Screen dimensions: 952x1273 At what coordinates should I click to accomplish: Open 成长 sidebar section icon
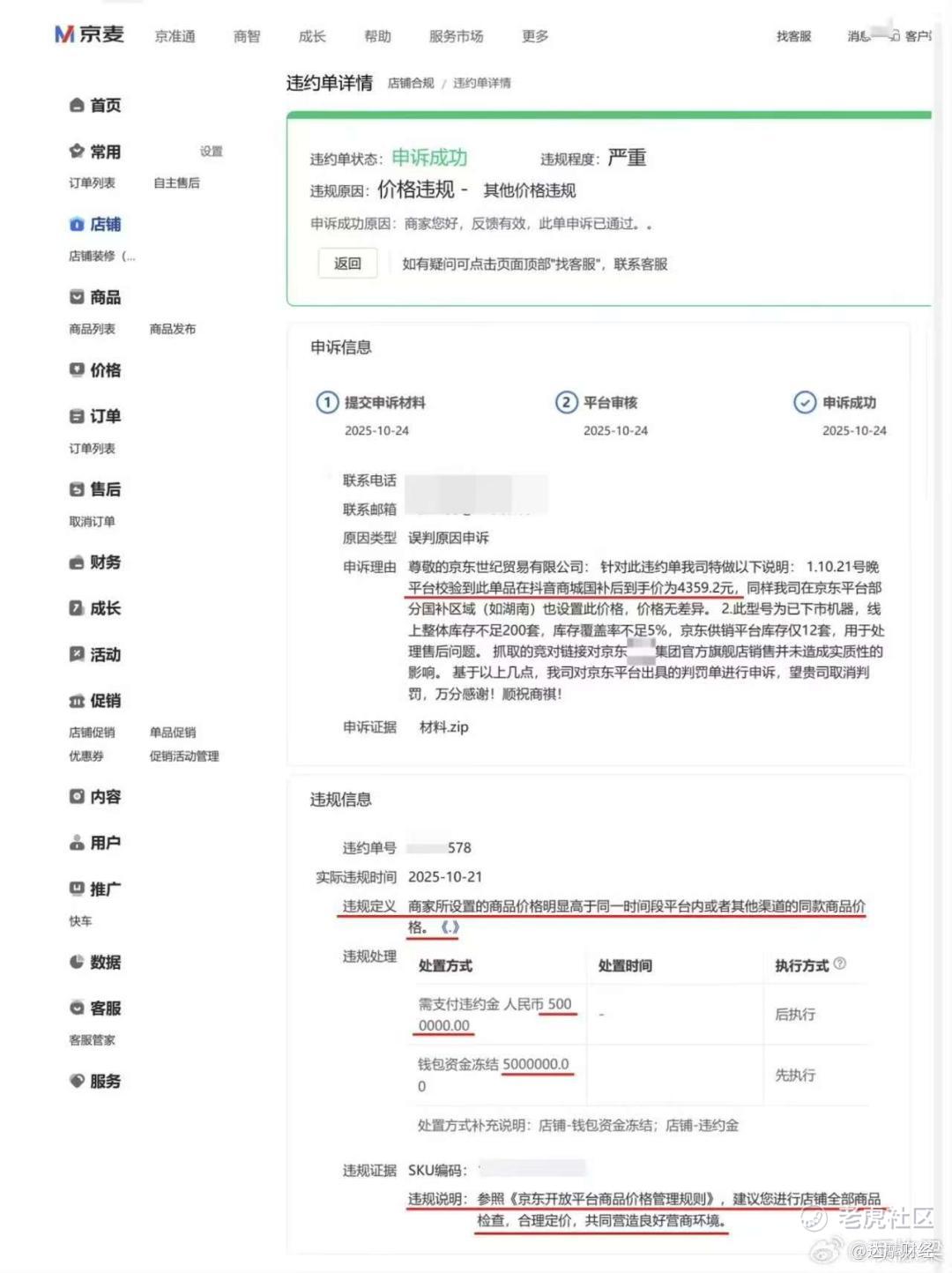point(77,608)
